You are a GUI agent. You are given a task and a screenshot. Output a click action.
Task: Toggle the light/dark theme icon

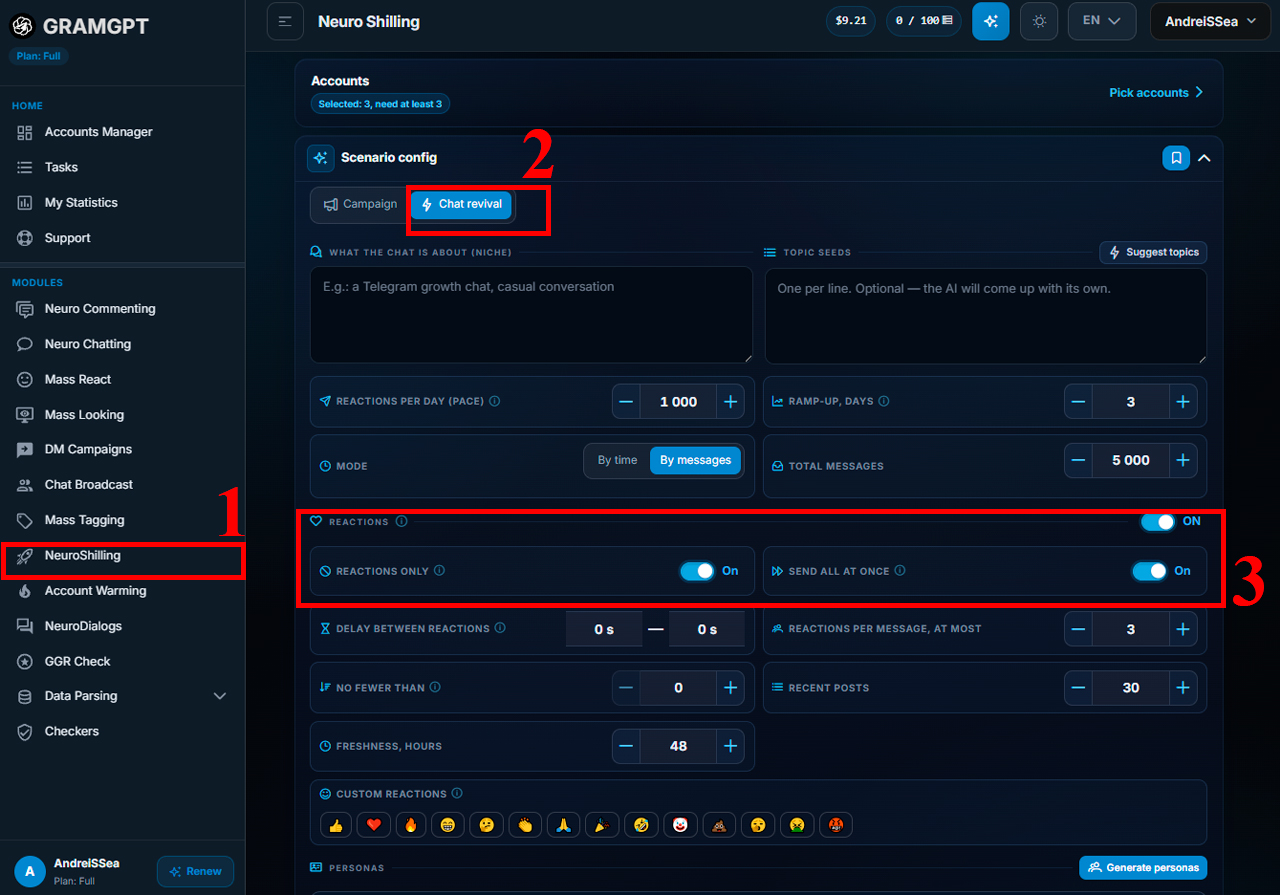[1039, 21]
